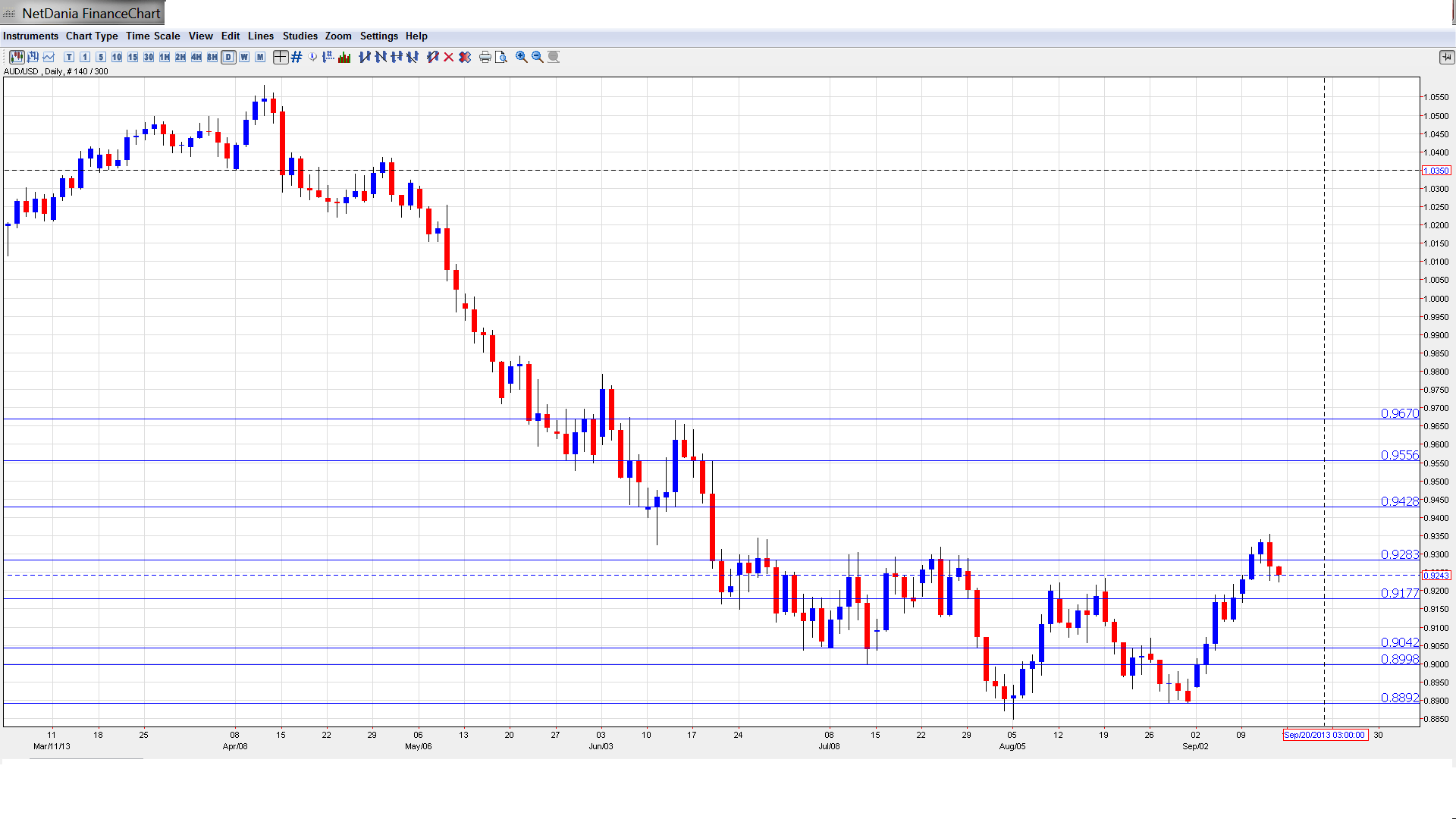The height and width of the screenshot is (819, 1456).
Task: Choose the Weekly time scale button
Action: [244, 57]
